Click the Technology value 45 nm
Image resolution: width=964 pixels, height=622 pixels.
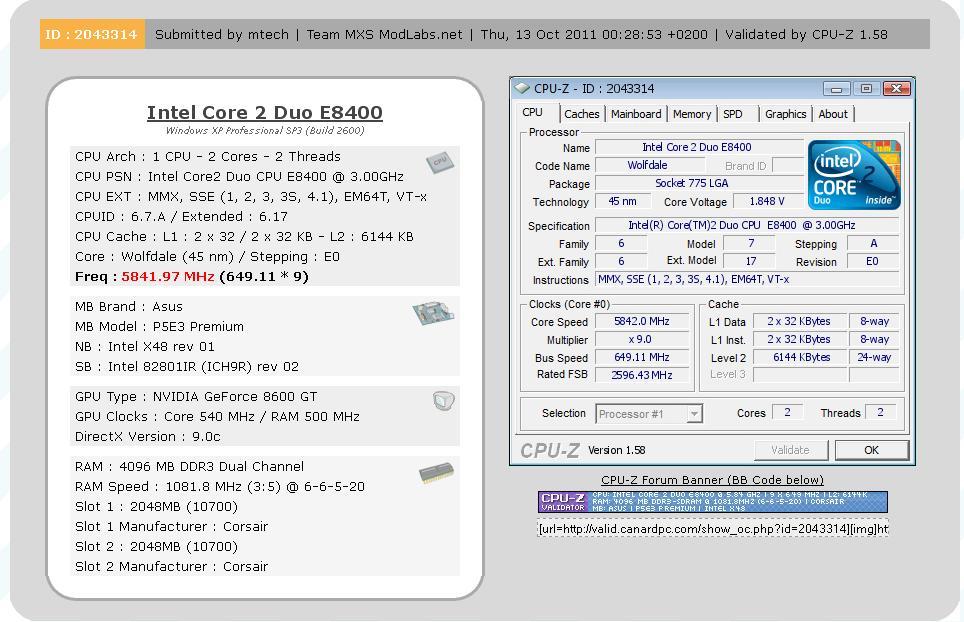622,201
